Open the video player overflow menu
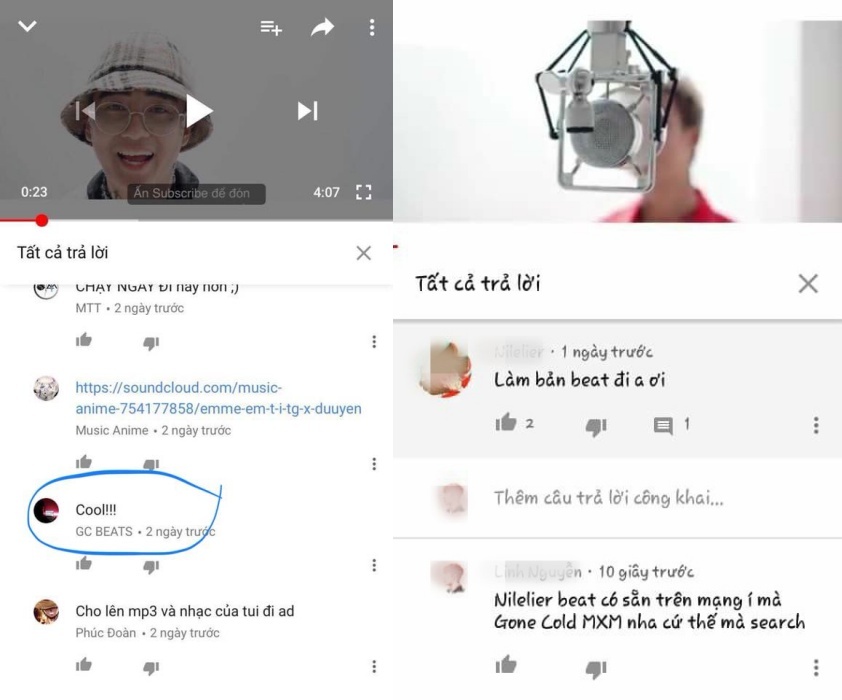This screenshot has width=842, height=700. tap(372, 27)
